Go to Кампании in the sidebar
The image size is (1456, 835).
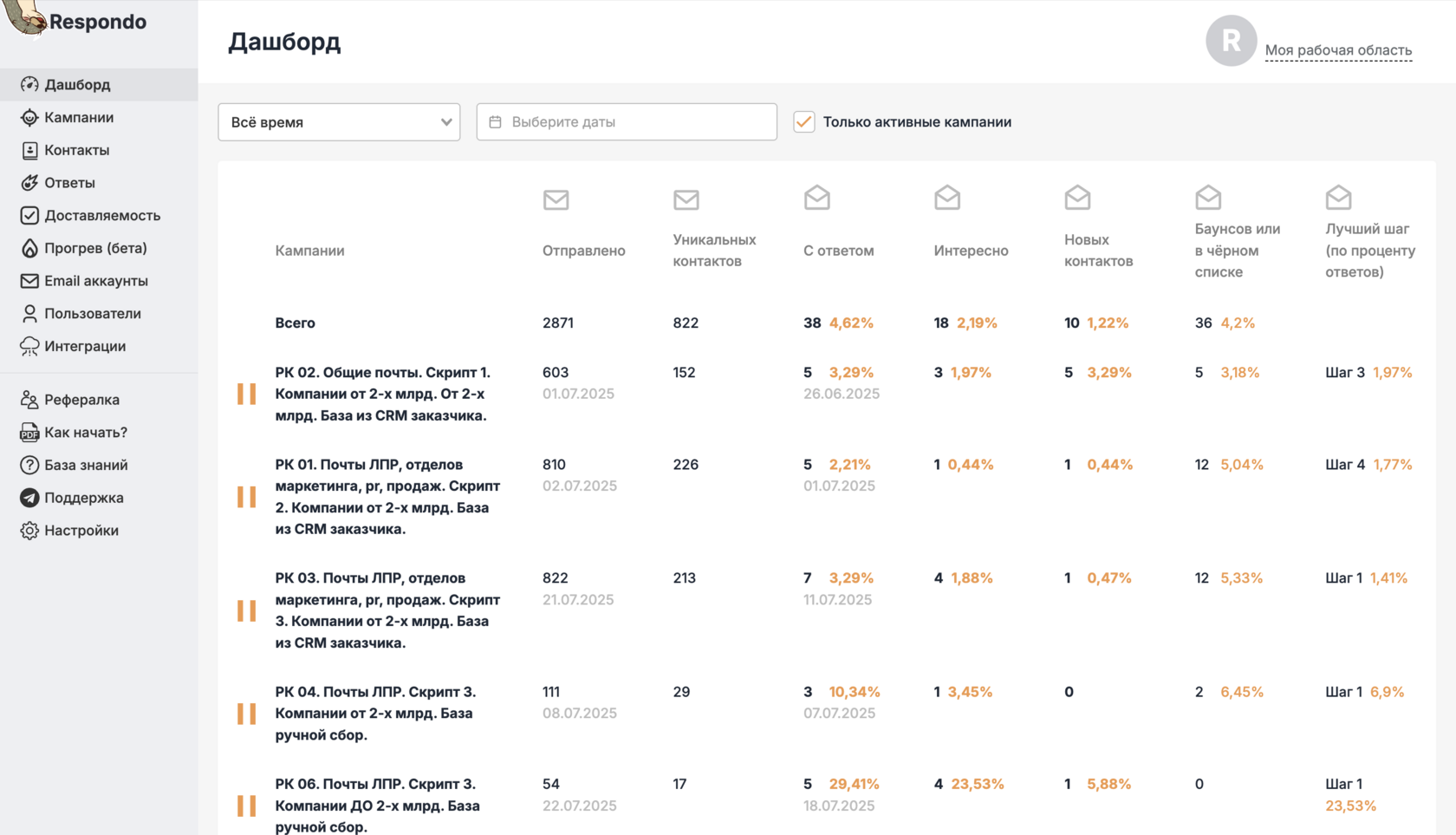(79, 117)
